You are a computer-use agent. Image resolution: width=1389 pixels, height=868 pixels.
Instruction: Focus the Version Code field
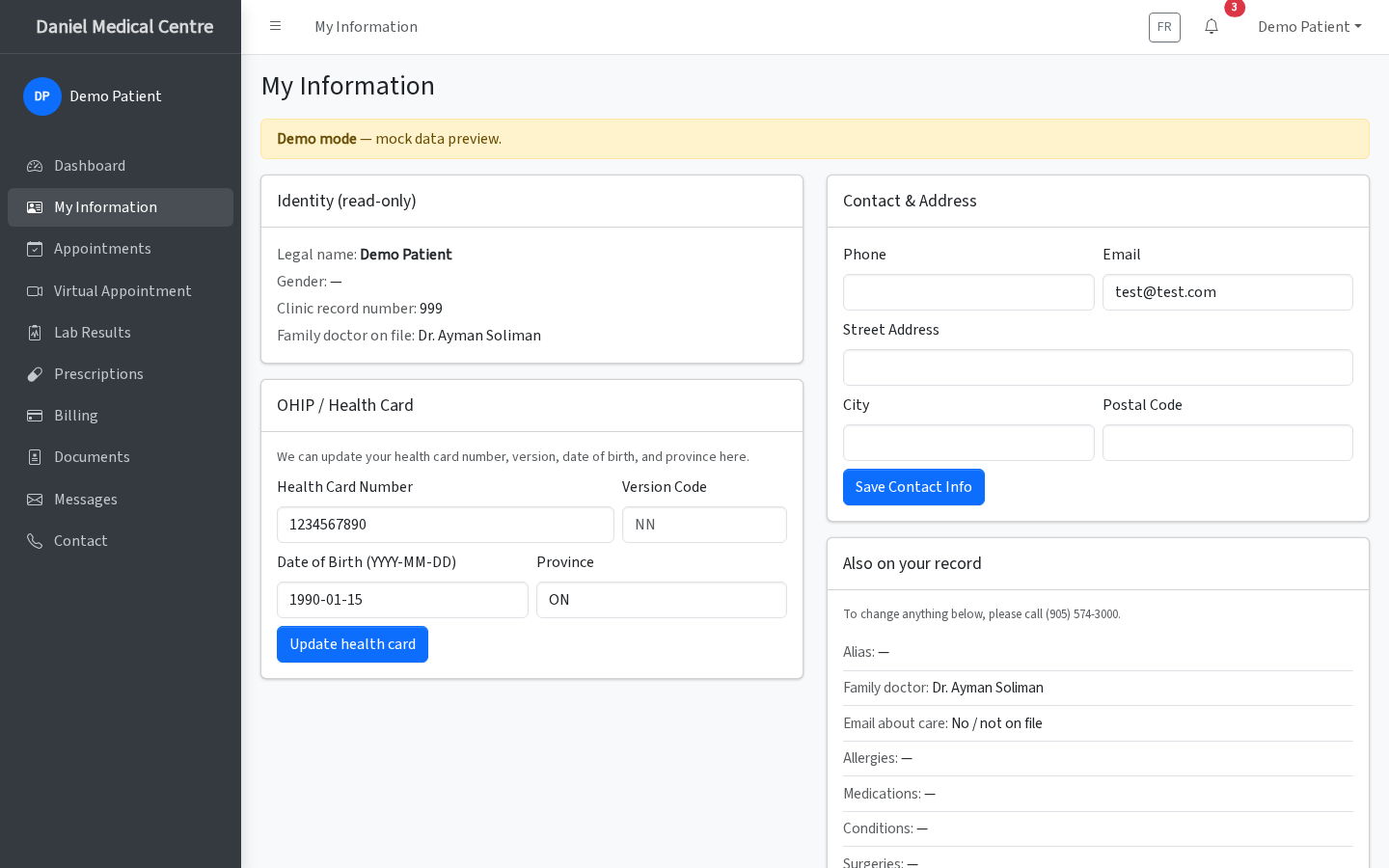point(704,525)
